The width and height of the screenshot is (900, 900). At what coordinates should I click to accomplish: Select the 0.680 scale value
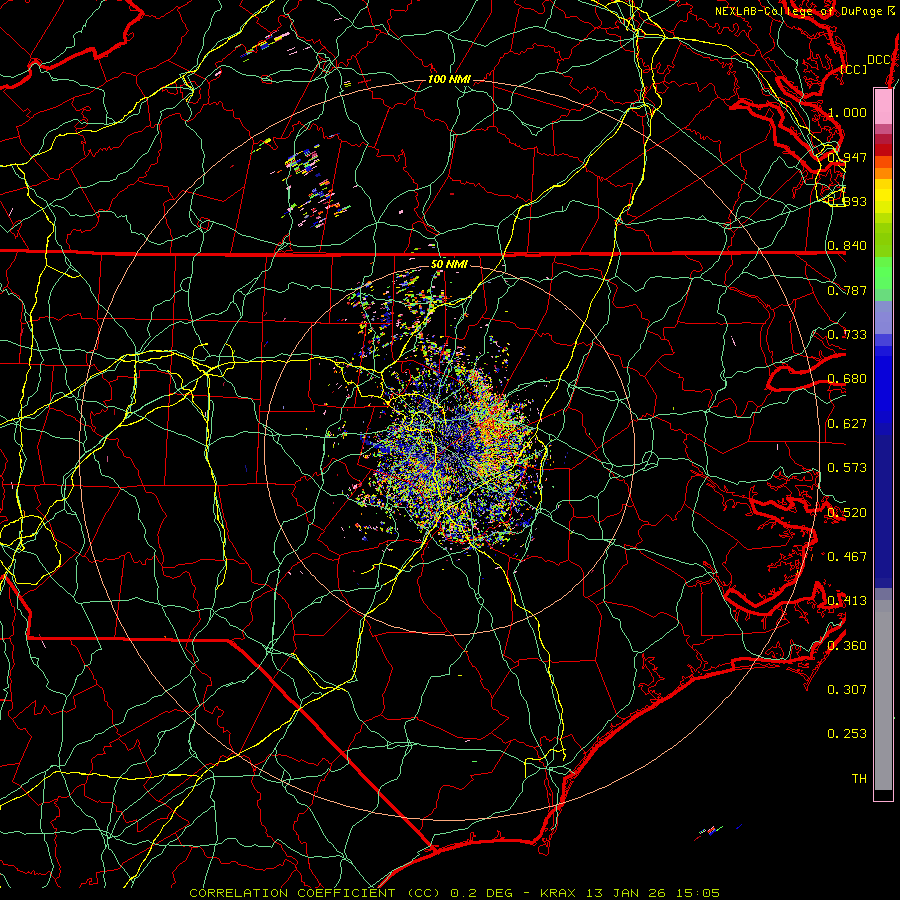click(847, 379)
